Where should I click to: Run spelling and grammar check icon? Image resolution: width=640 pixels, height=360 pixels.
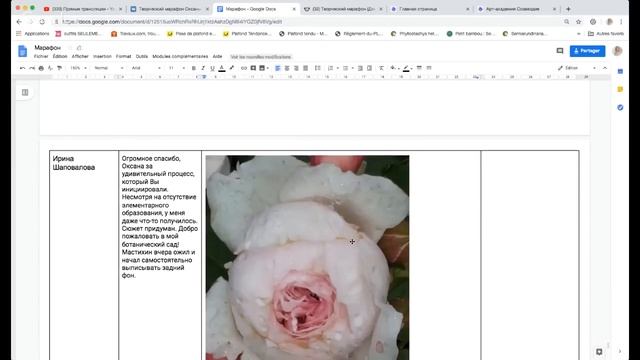[x=50, y=68]
